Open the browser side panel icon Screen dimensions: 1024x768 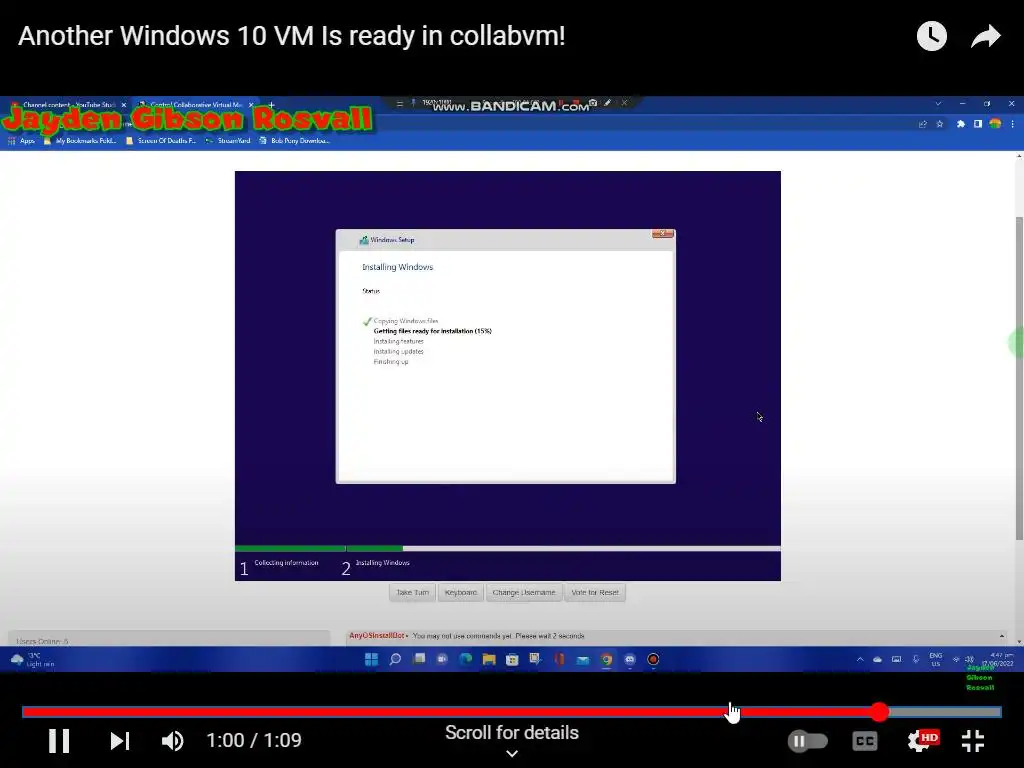tap(978, 124)
